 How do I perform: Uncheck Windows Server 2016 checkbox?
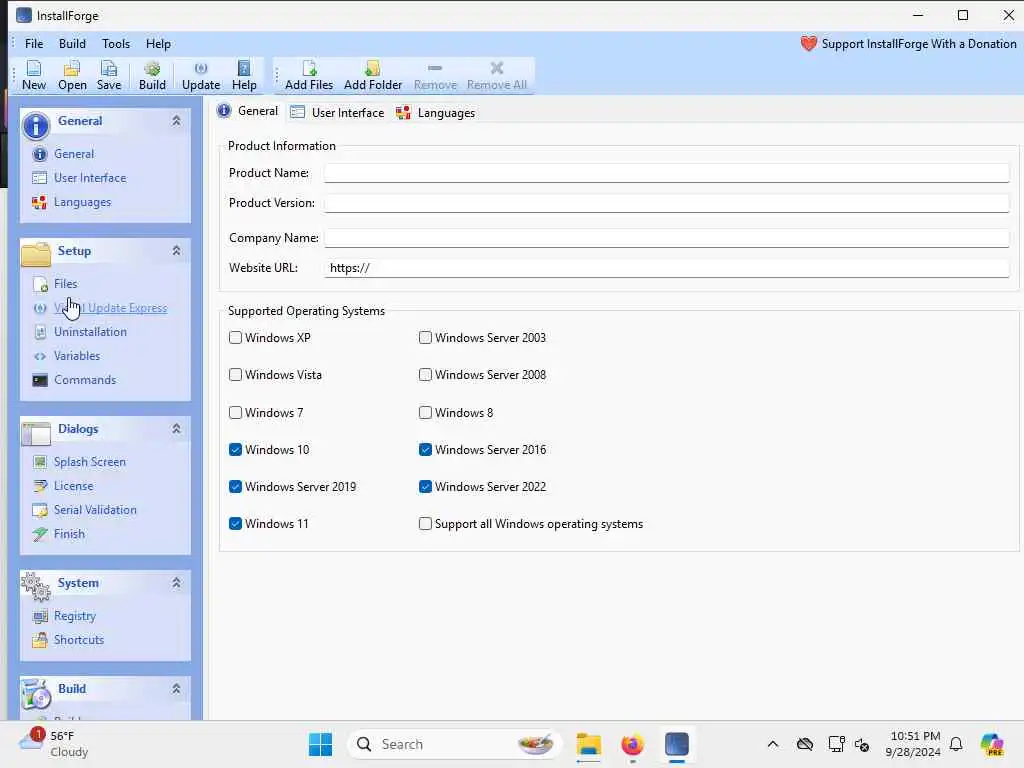(x=425, y=450)
